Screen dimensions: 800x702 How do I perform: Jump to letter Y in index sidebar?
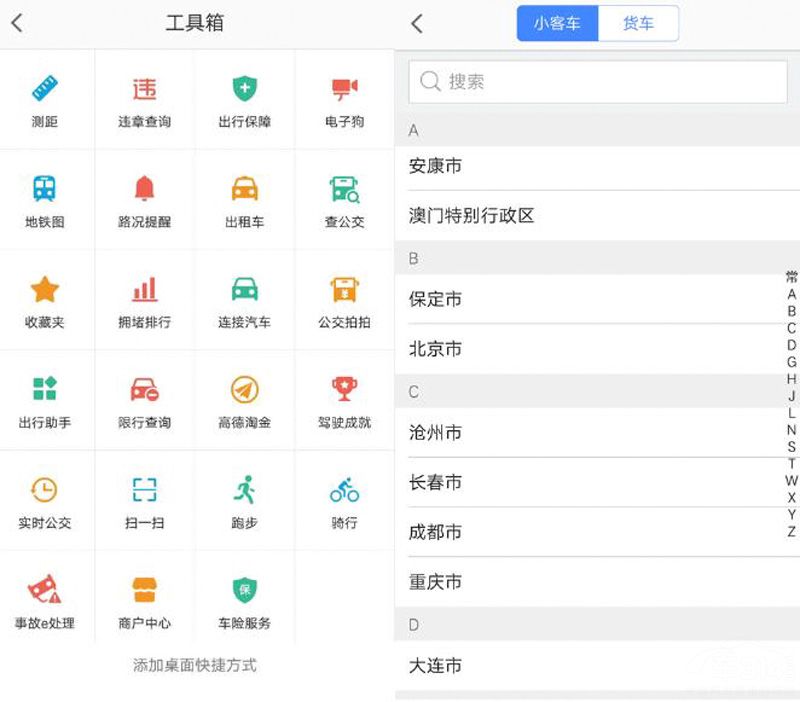pyautogui.click(x=791, y=514)
